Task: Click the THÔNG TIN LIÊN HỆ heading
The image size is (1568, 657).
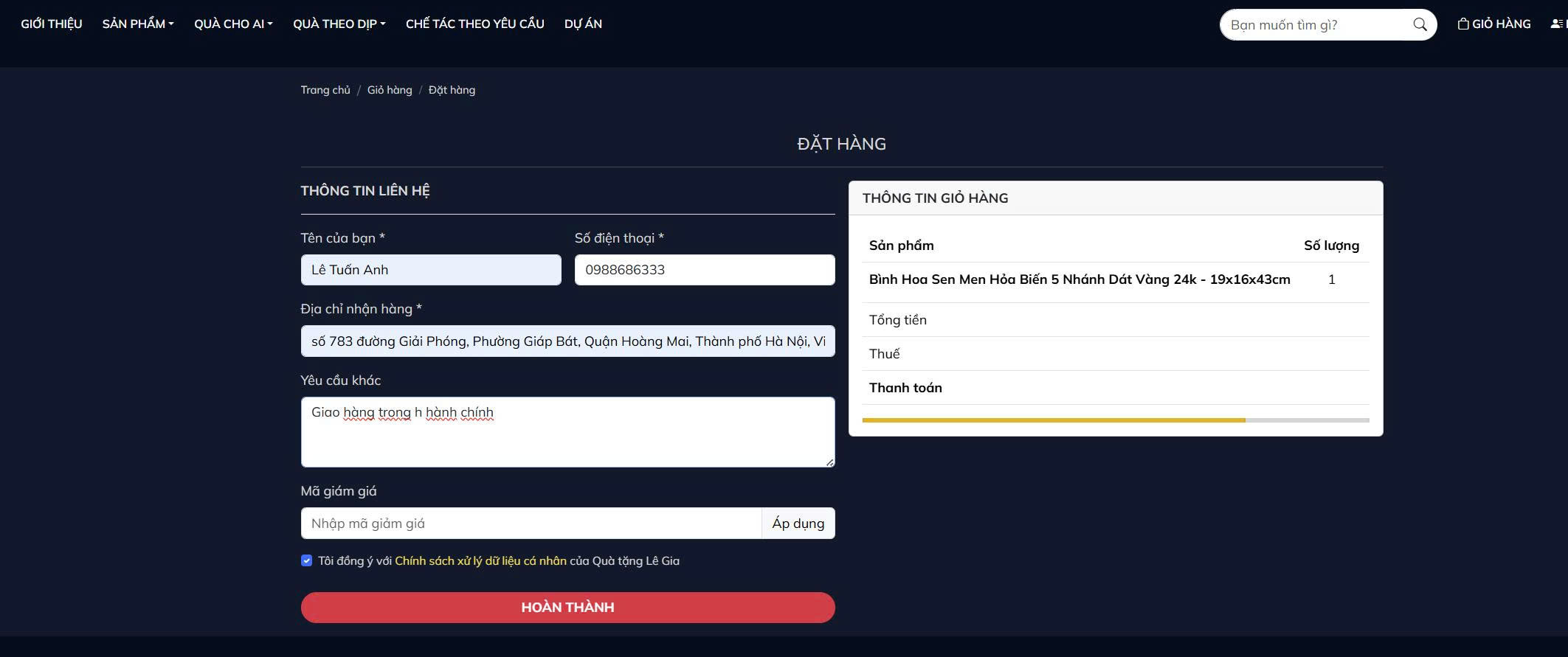Action: (365, 191)
